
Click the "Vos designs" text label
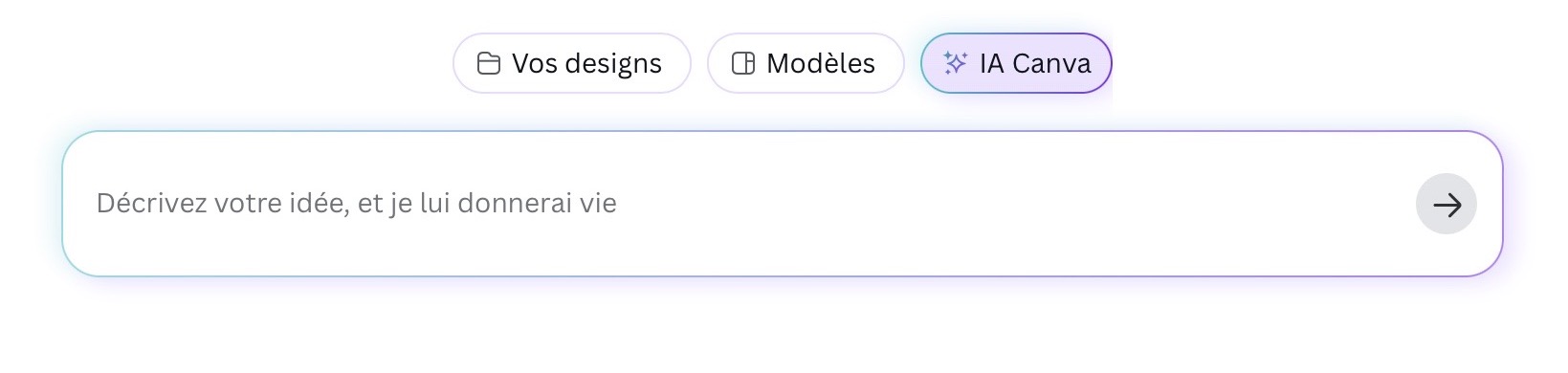coord(586,63)
